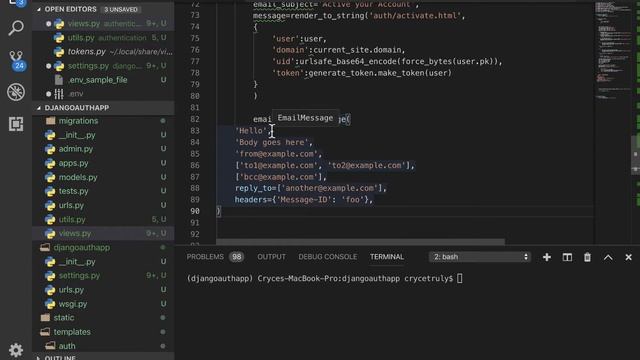Kill terminal with trash icon
This screenshot has width=640, height=360.
click(x=587, y=257)
